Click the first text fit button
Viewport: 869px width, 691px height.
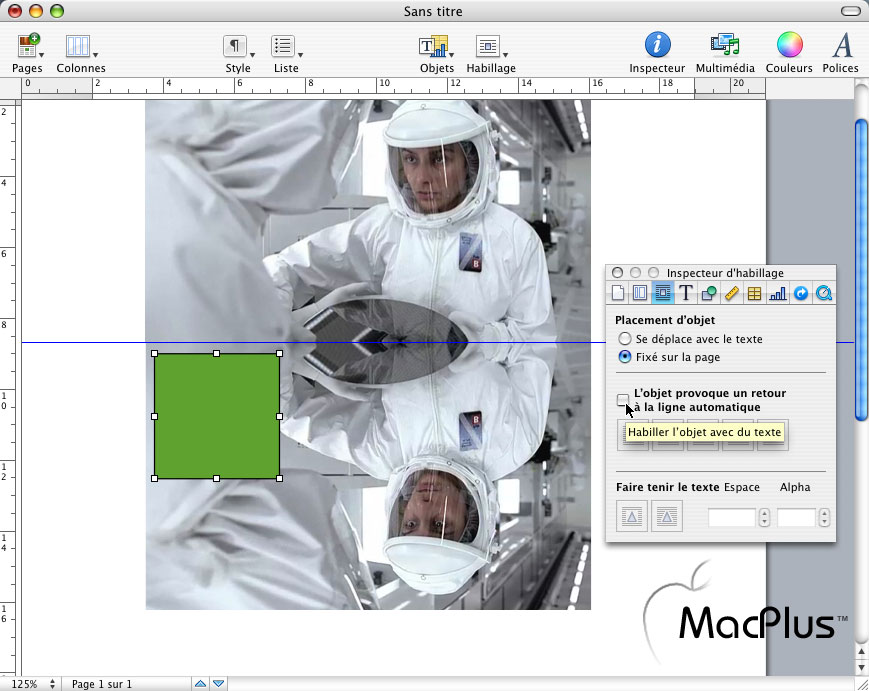click(632, 516)
